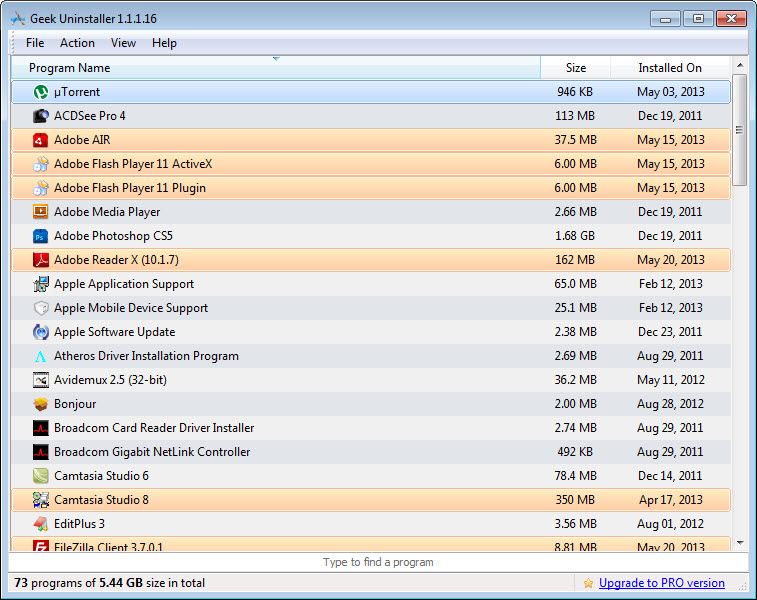Select Adobe Flash Player 11 Plugin text
757x600 pixels.
[130, 188]
